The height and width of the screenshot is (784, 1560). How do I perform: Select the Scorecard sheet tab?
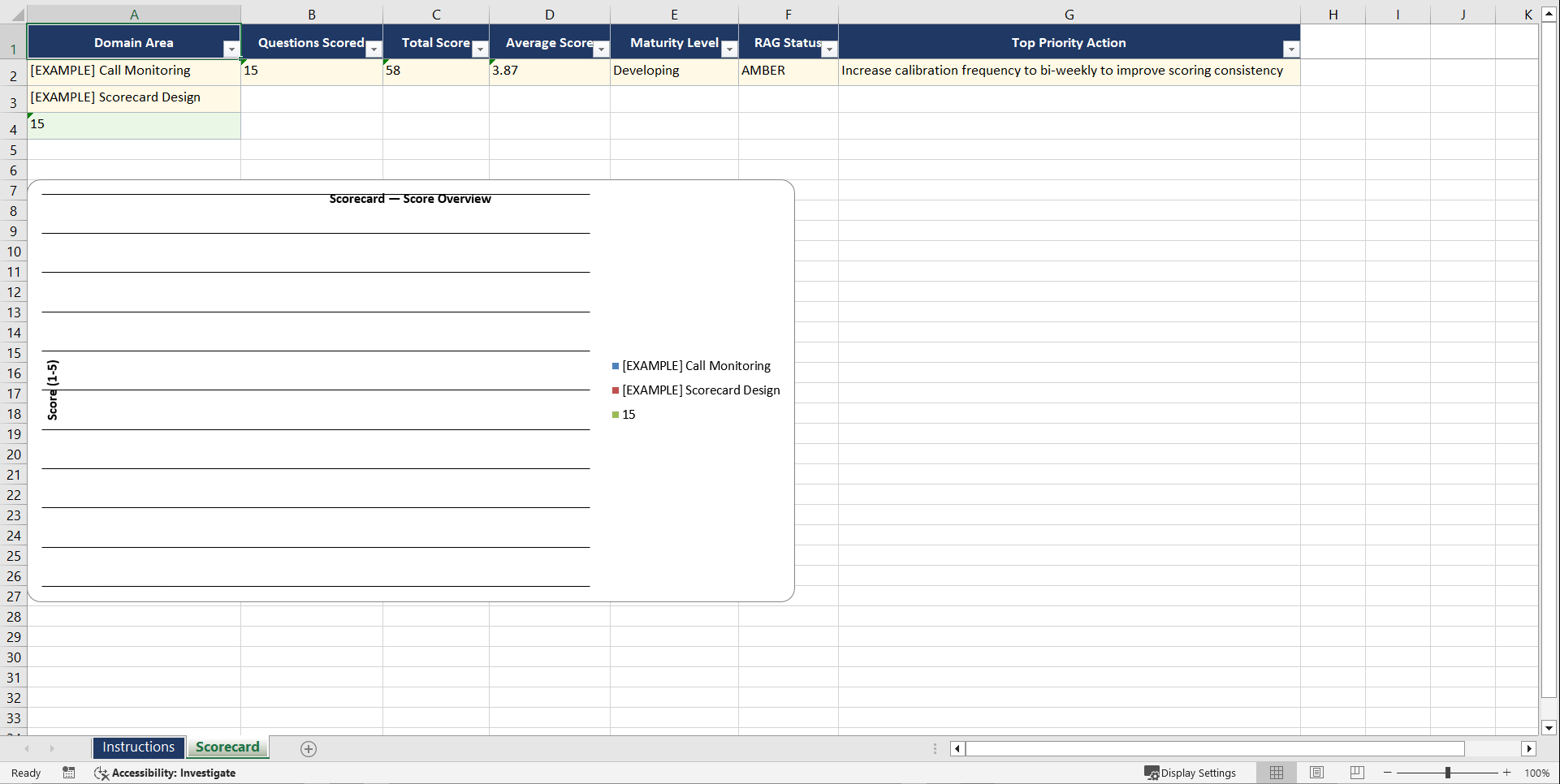(x=227, y=747)
